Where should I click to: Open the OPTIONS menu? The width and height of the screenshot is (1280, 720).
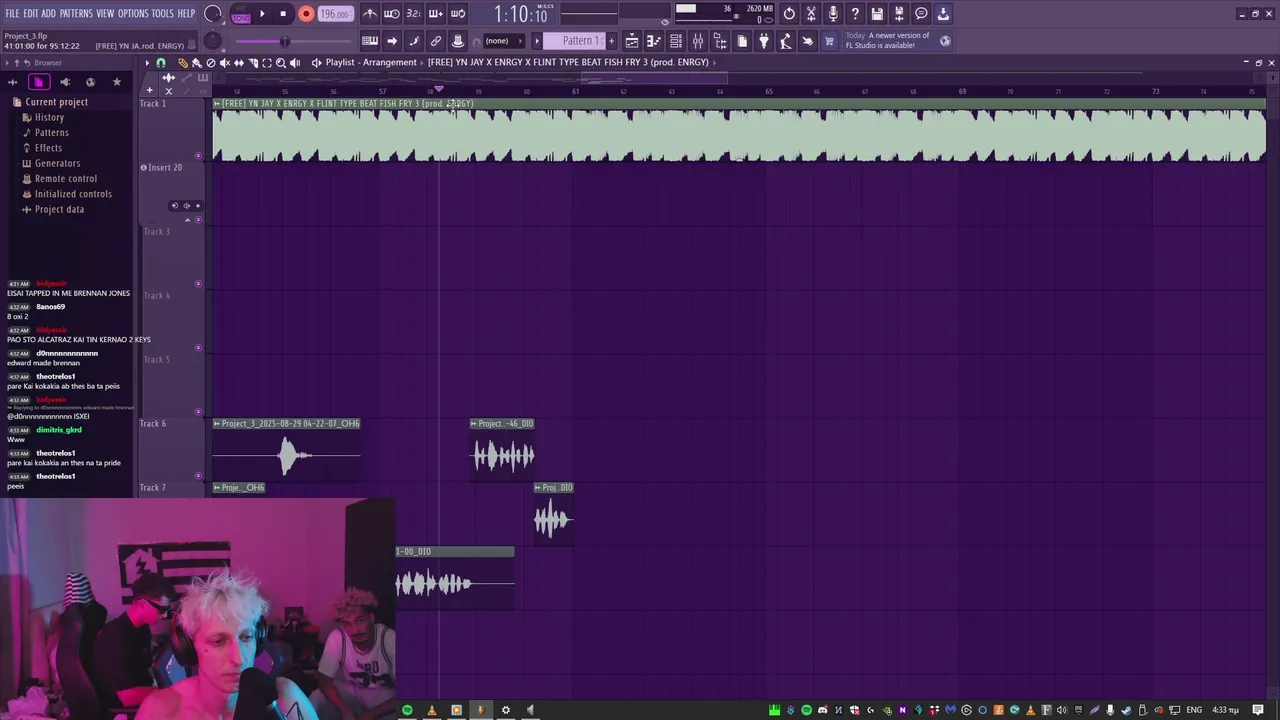133,14
